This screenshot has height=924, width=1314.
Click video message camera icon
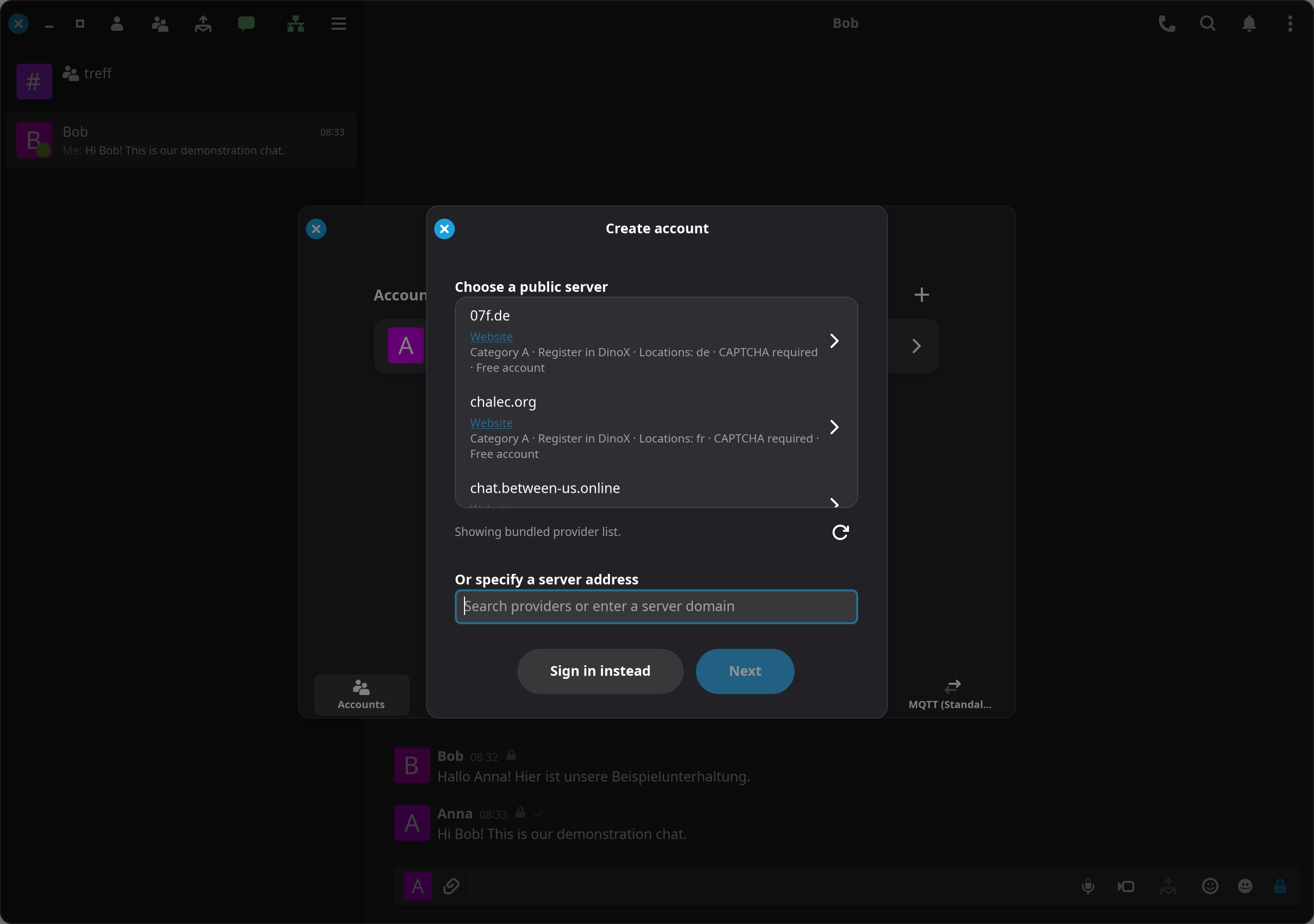[1126, 886]
